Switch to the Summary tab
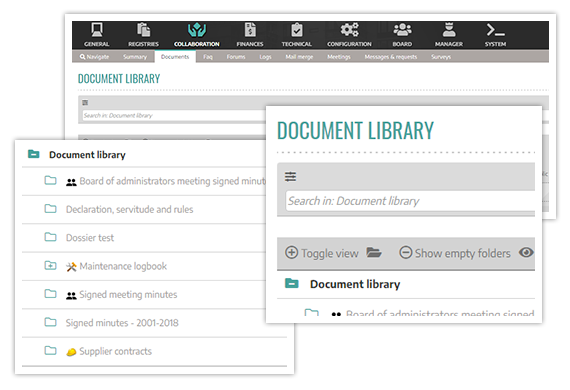This screenshot has height=390, width=570. coord(135,57)
